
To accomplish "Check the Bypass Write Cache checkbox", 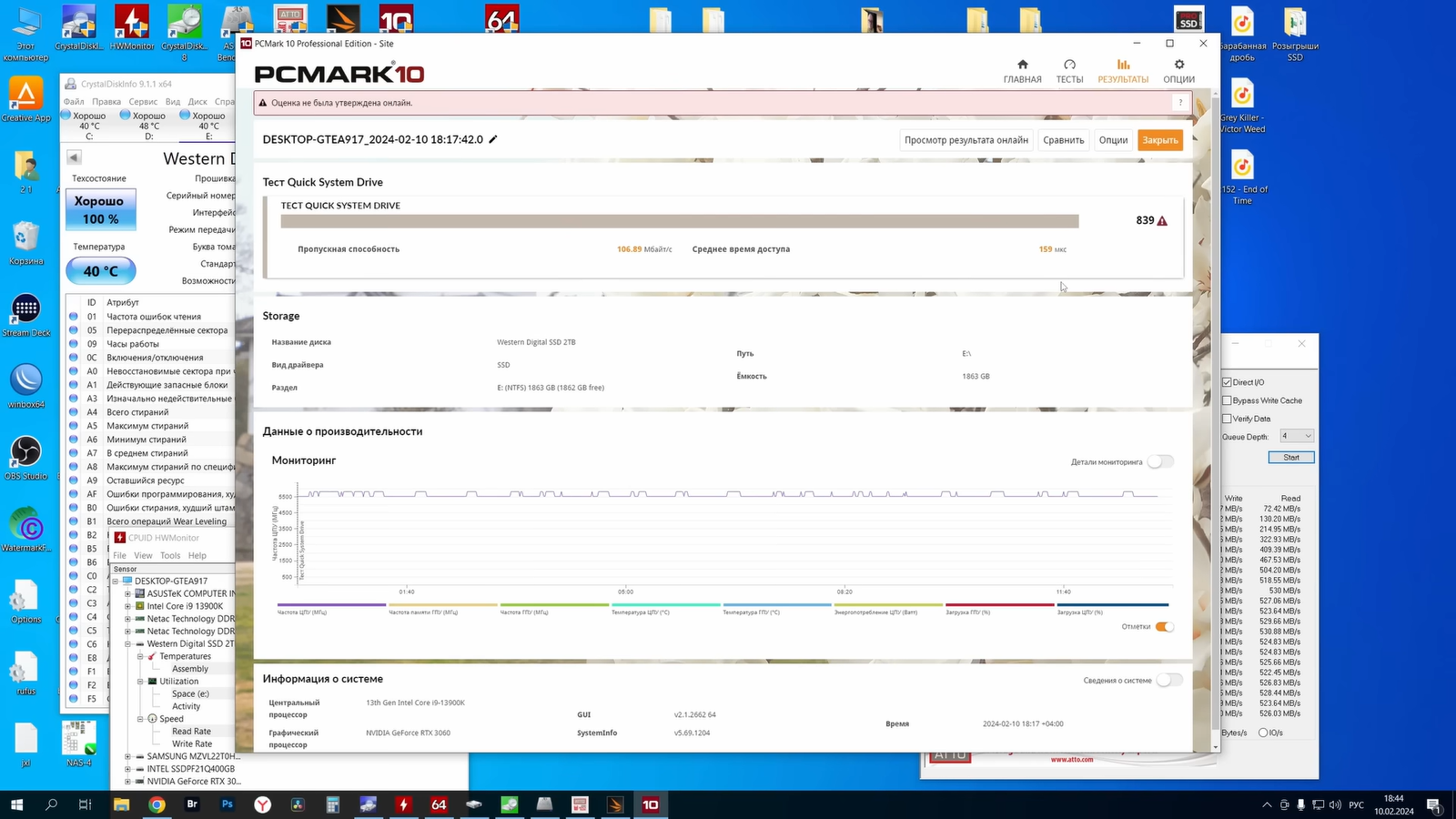I will coord(1227,400).
